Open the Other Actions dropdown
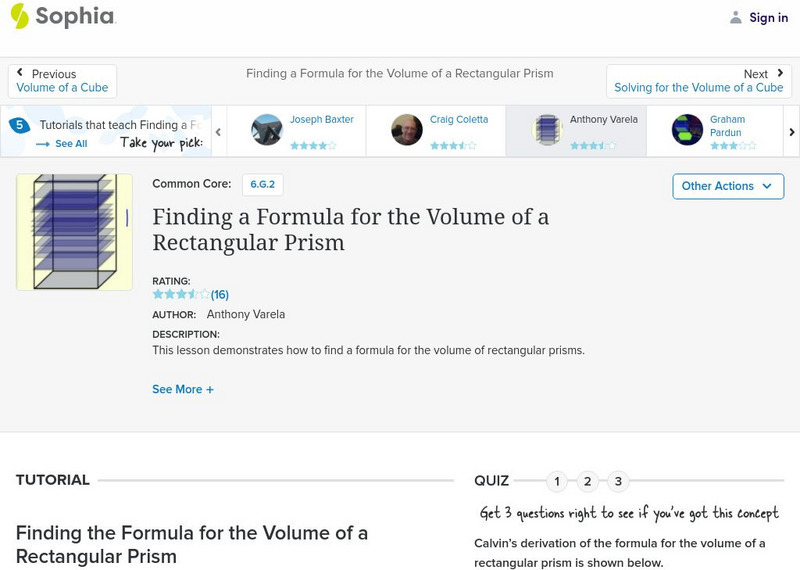This screenshot has width=800, height=570. tap(727, 186)
